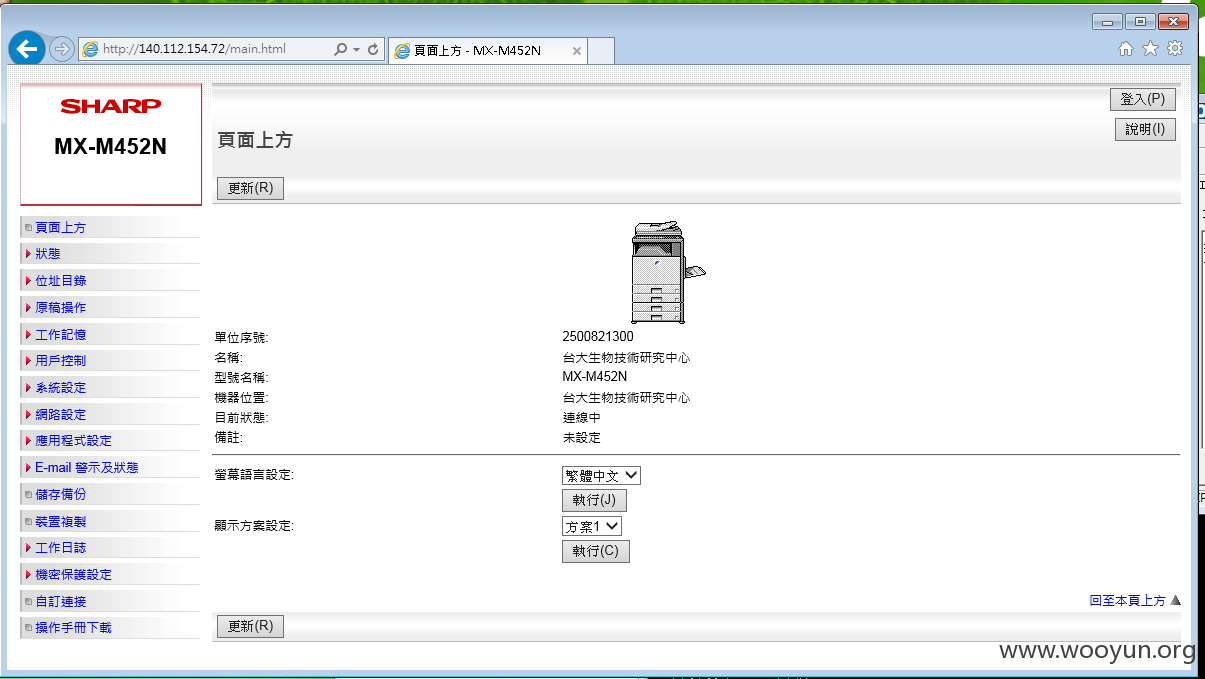Click the SHARP logo

pos(110,106)
